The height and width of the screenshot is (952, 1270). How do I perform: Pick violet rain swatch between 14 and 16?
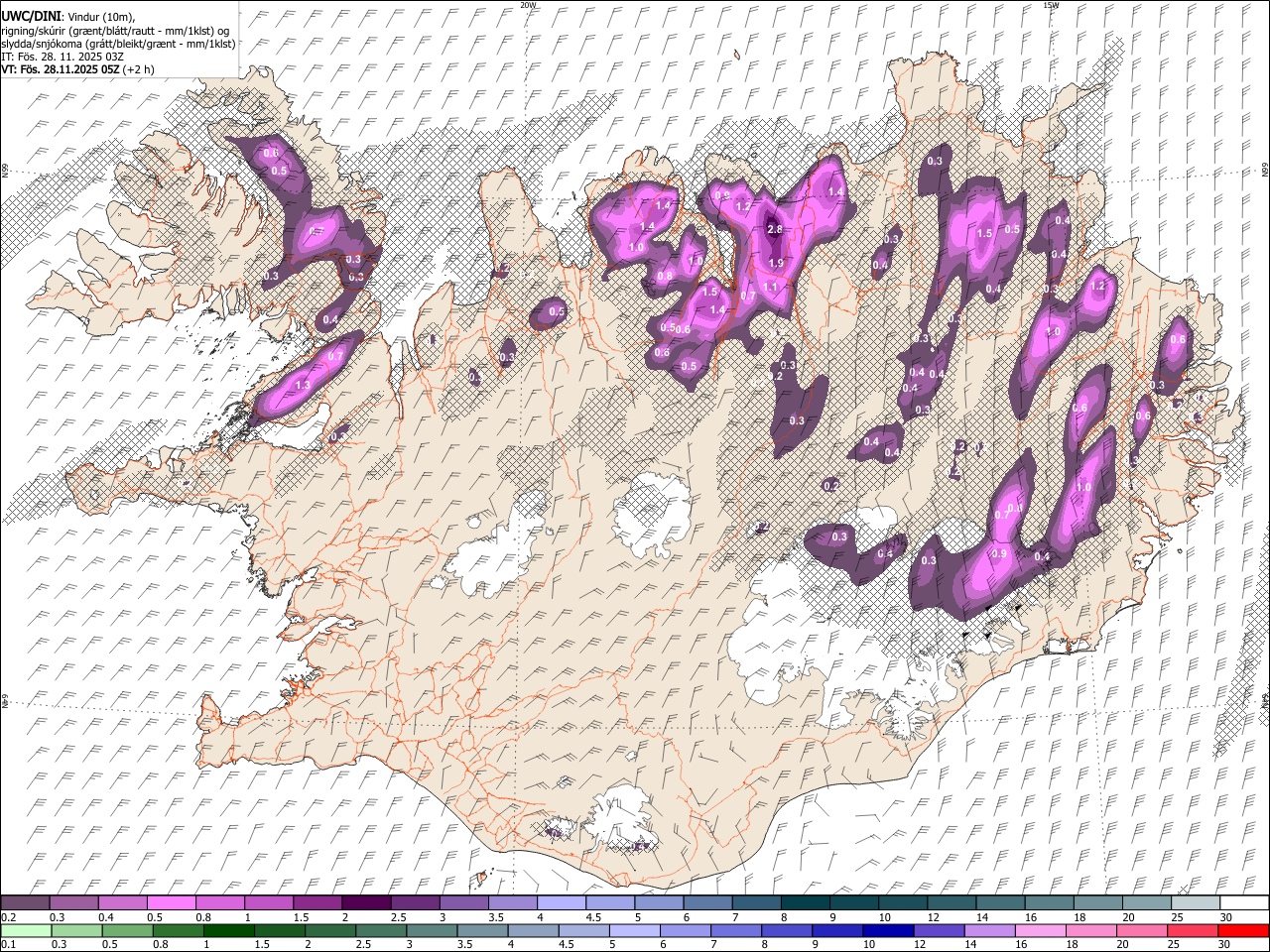tap(989, 930)
